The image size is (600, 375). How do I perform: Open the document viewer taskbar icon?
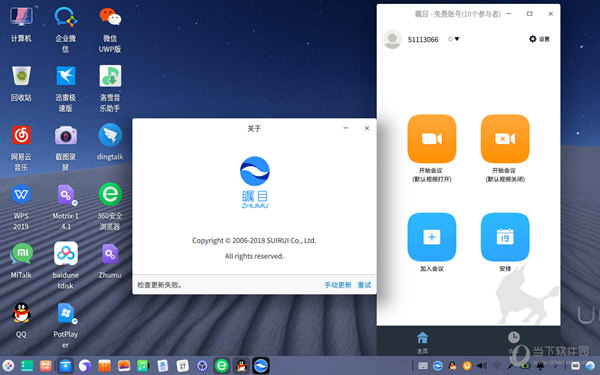(162, 366)
